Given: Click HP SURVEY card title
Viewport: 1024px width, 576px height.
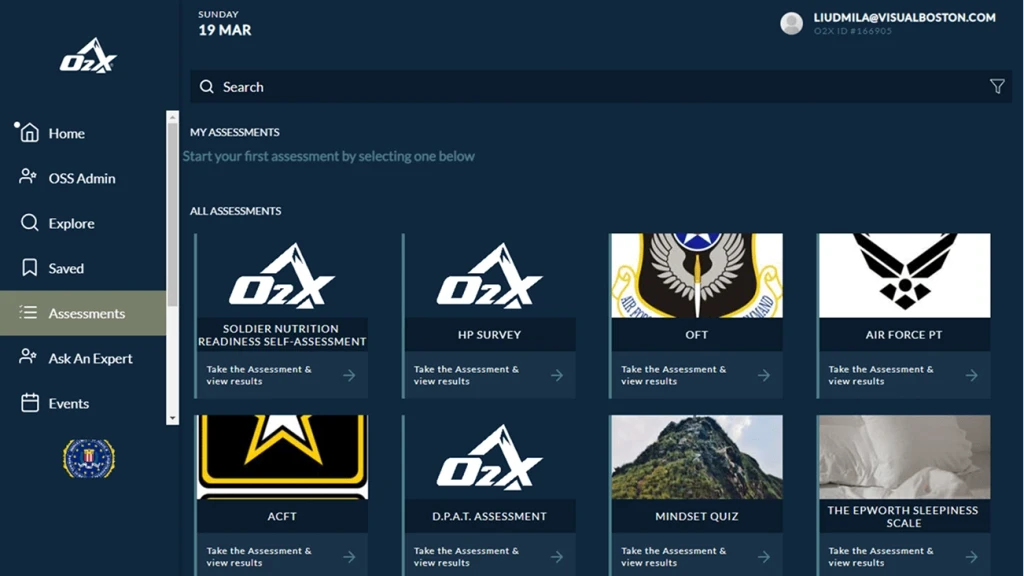Looking at the screenshot, I should 489,335.
